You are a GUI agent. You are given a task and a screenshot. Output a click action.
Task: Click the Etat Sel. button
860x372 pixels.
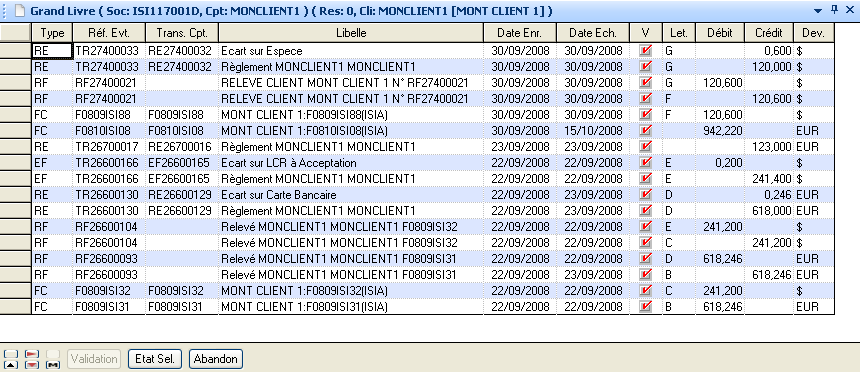point(155,359)
